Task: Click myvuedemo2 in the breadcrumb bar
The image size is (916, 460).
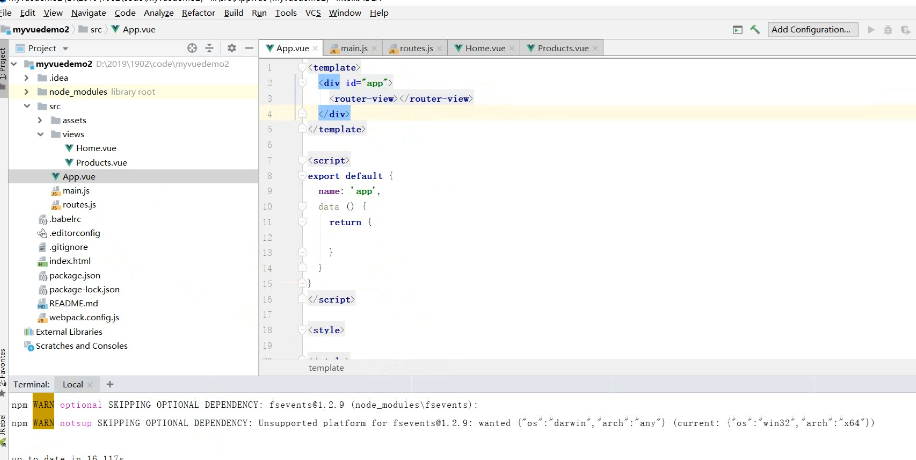Action: [40, 29]
